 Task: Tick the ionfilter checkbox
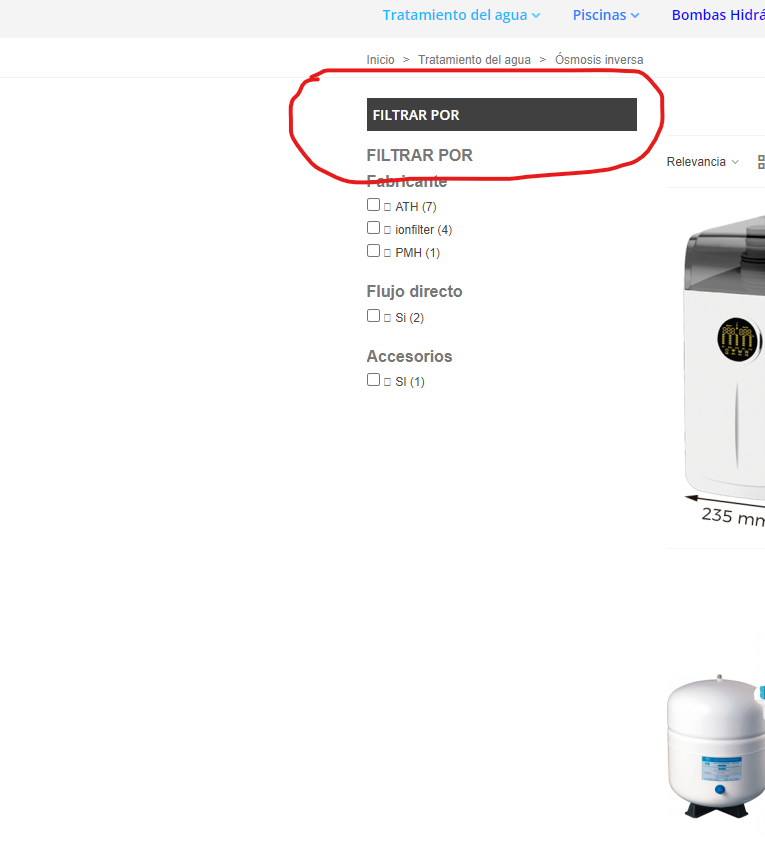[x=373, y=228]
